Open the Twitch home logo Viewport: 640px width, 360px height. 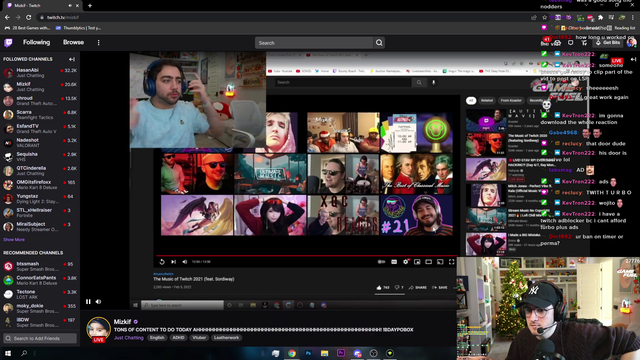coord(8,42)
